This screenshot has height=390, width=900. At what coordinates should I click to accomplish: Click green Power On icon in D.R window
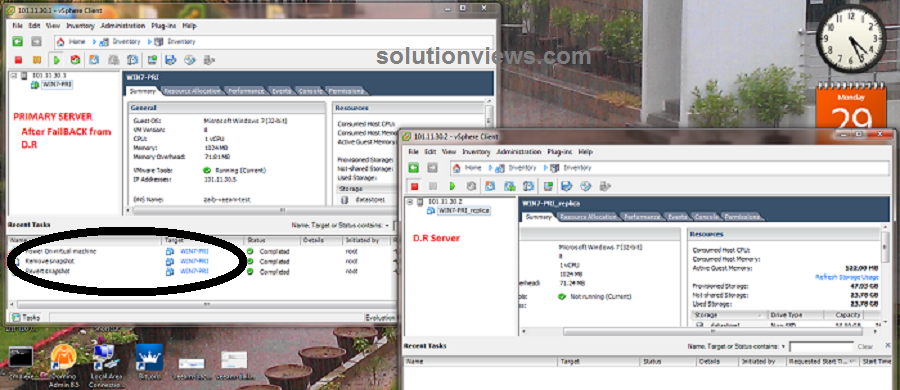tap(452, 186)
